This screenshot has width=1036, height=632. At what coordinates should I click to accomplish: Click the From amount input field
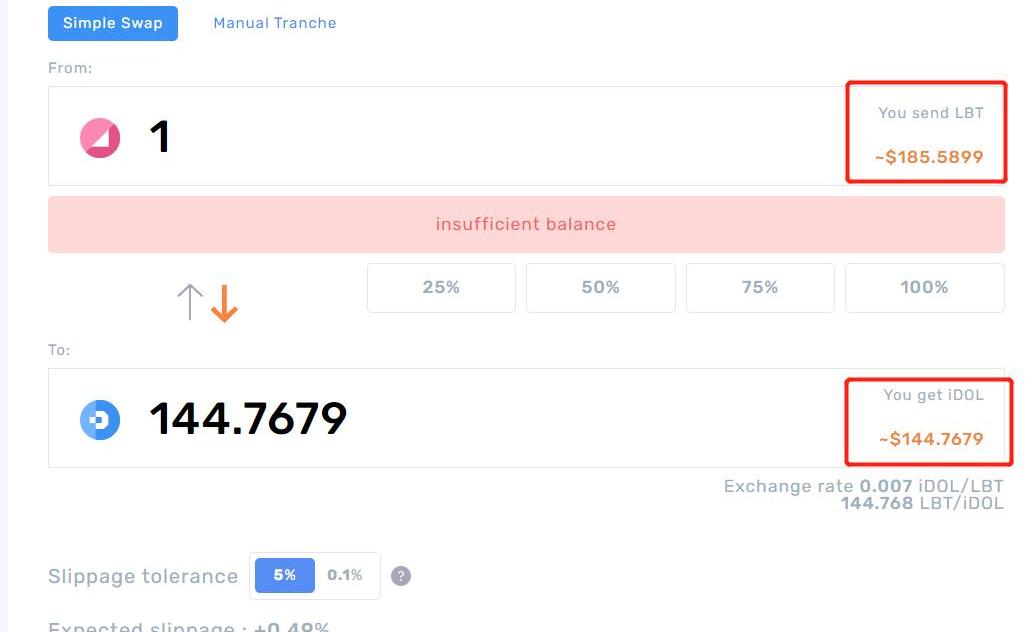(480, 137)
